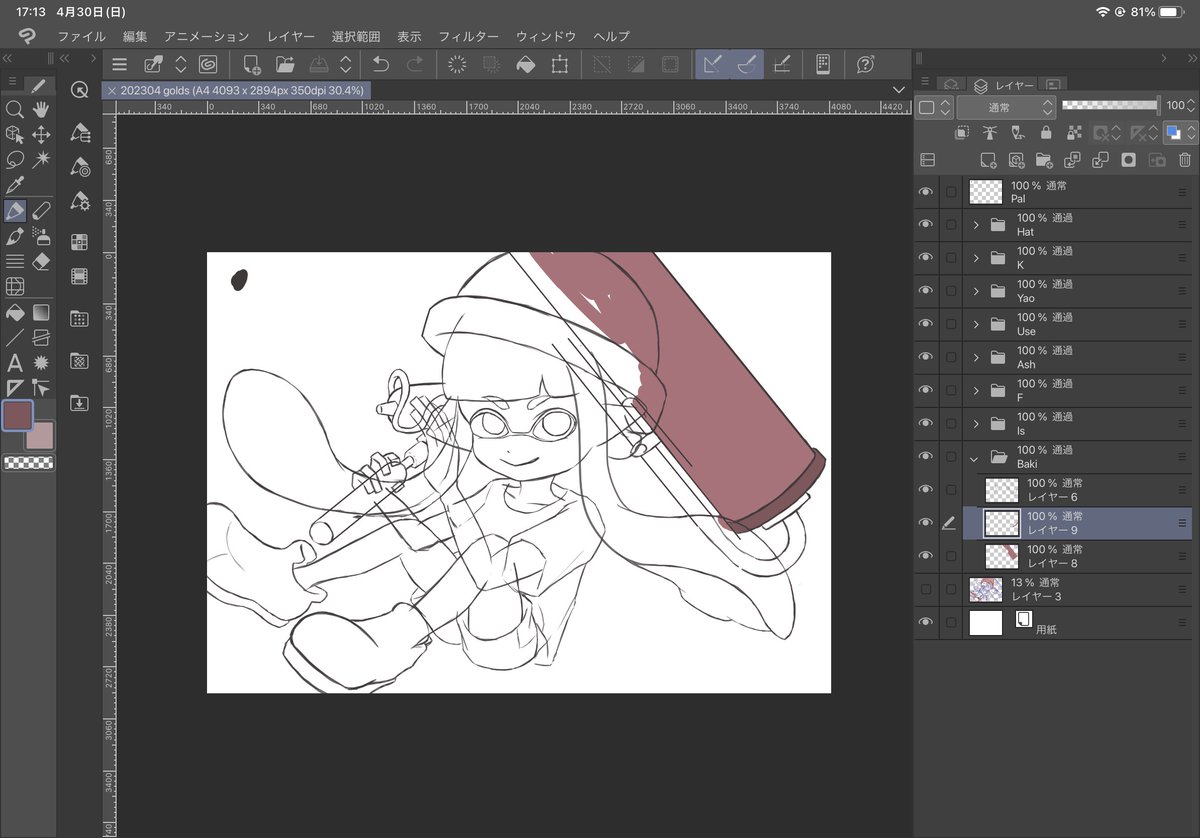Select the Text tool
The height and width of the screenshot is (838, 1200).
pyautogui.click(x=14, y=362)
